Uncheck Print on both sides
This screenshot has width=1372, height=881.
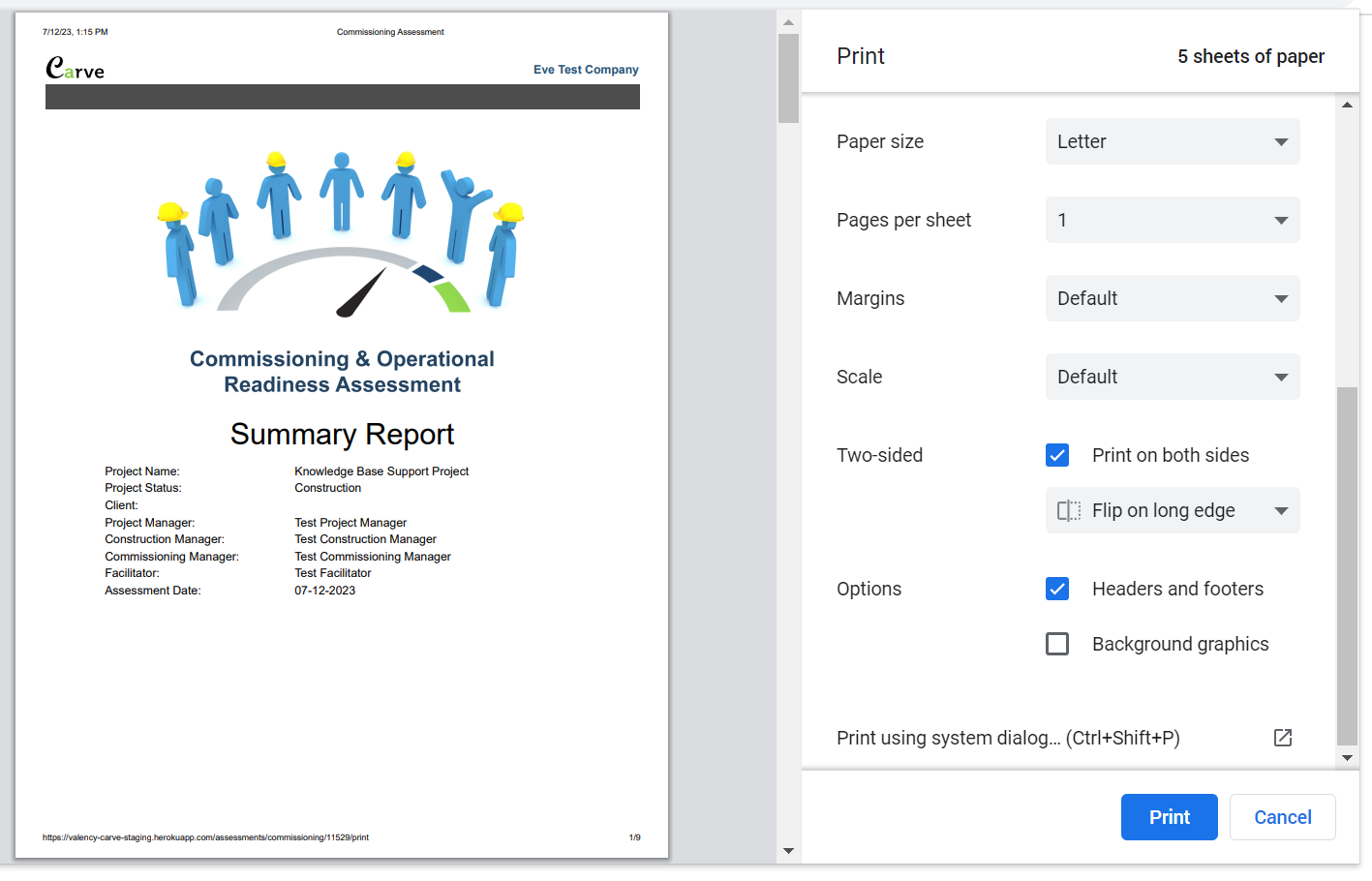[1057, 455]
